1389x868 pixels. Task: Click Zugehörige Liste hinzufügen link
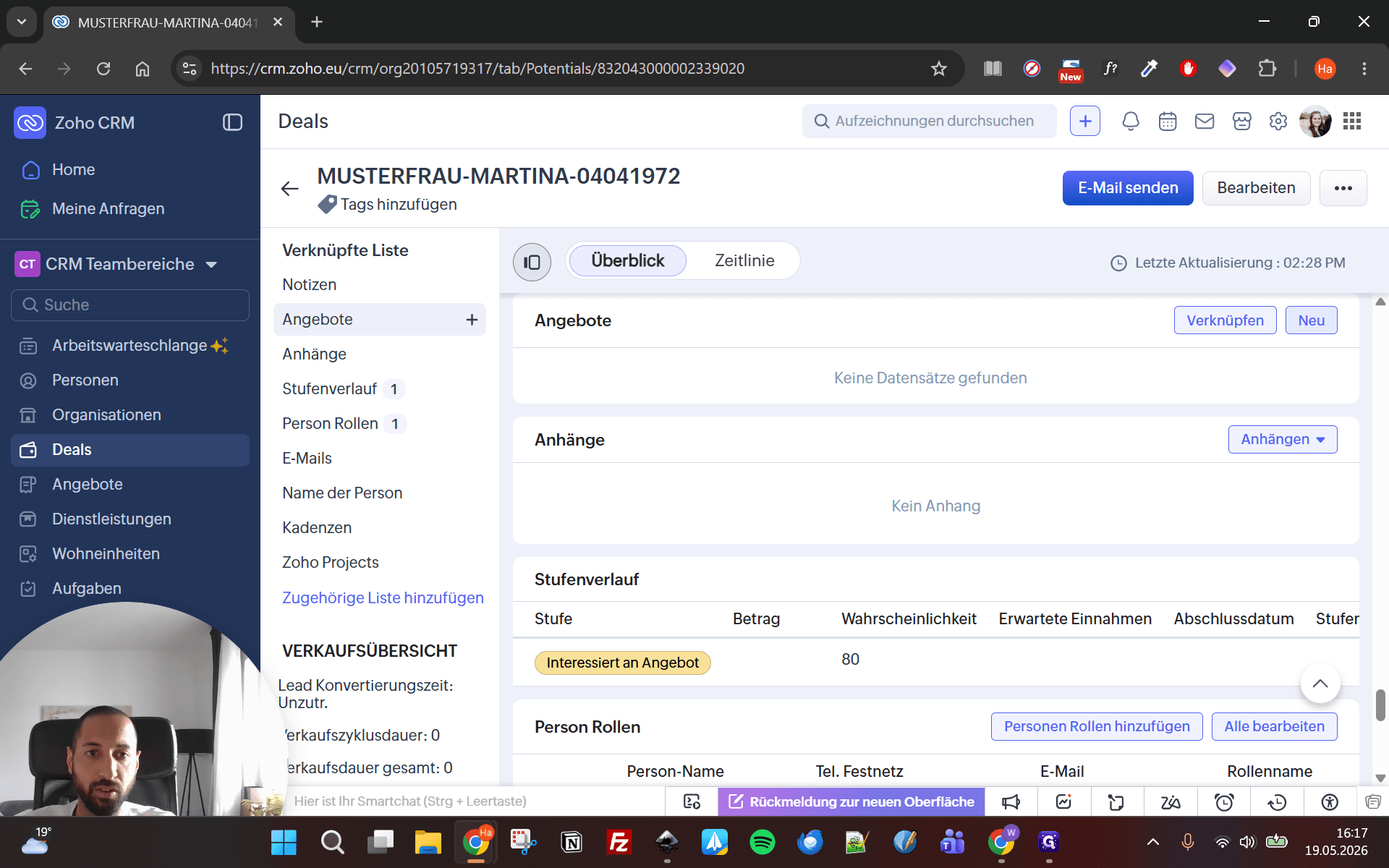point(383,598)
